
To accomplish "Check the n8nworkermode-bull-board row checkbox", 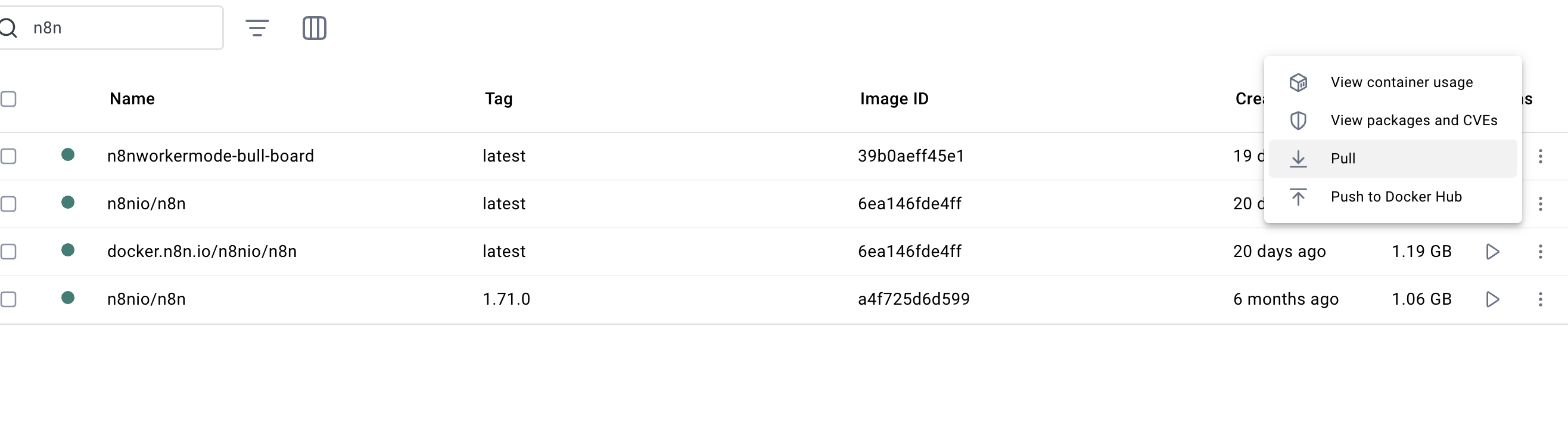I will tap(8, 156).
